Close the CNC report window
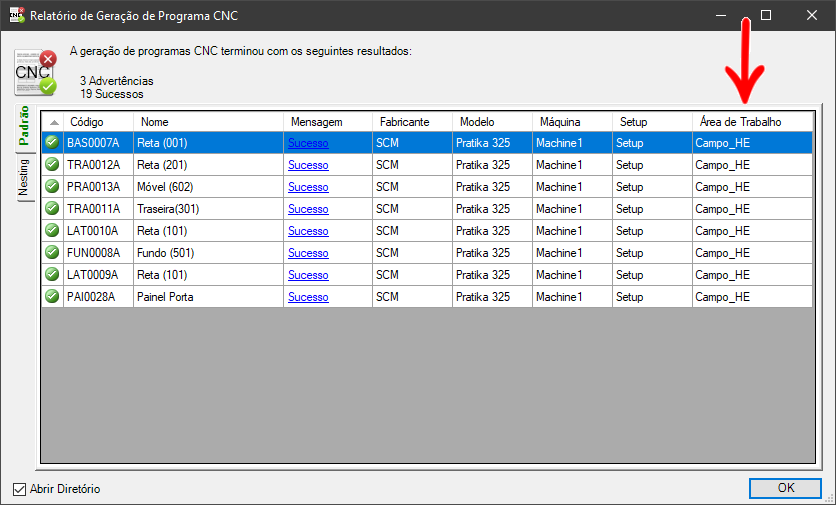The height and width of the screenshot is (505, 836). [x=811, y=15]
